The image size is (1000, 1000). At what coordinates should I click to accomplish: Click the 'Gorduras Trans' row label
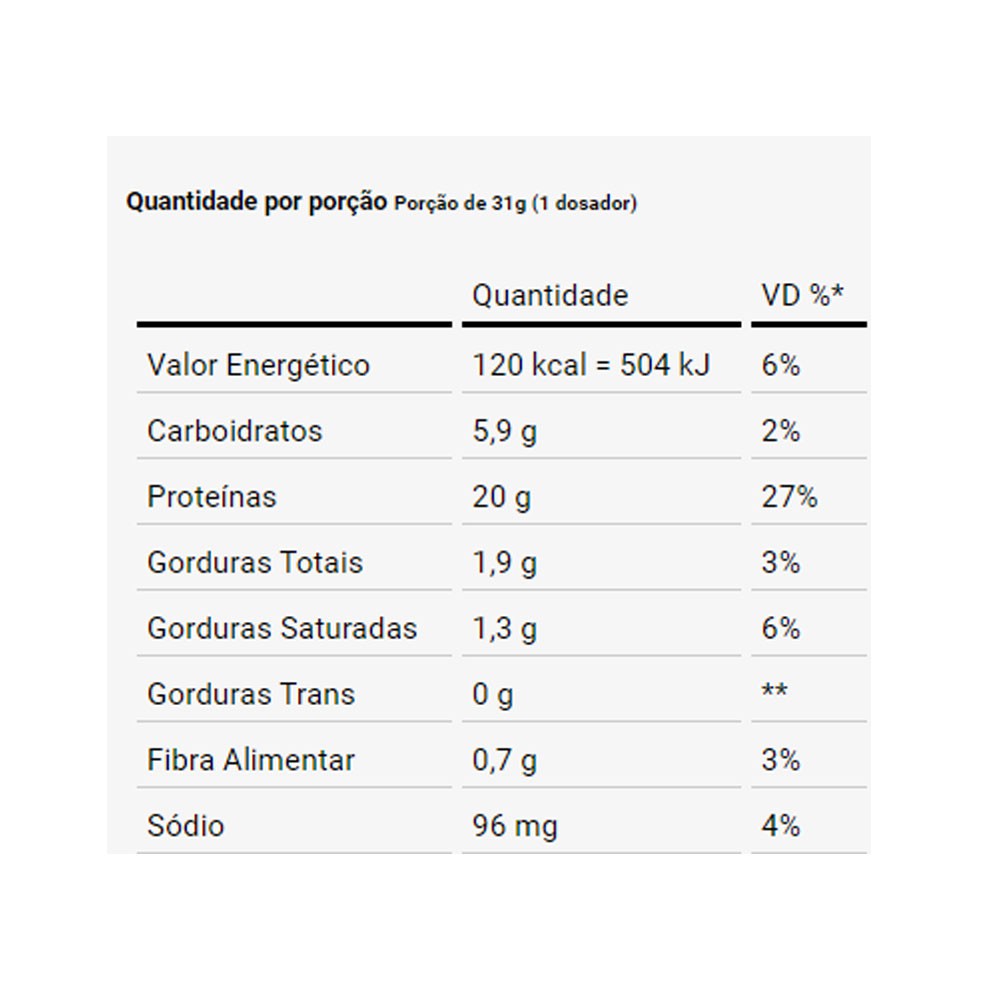tap(251, 694)
